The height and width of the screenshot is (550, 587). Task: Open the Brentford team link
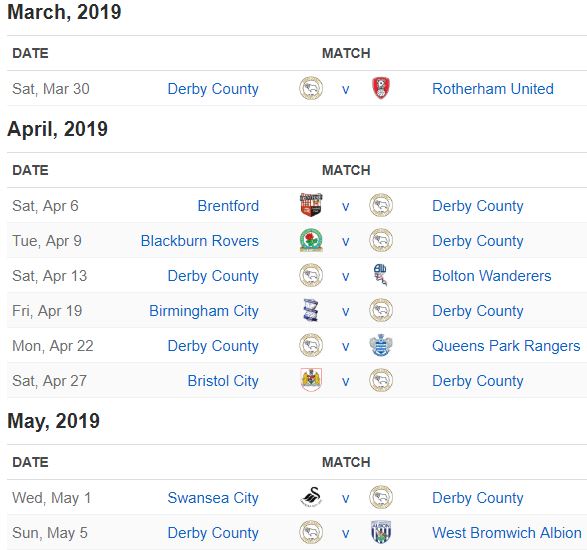[x=228, y=206]
